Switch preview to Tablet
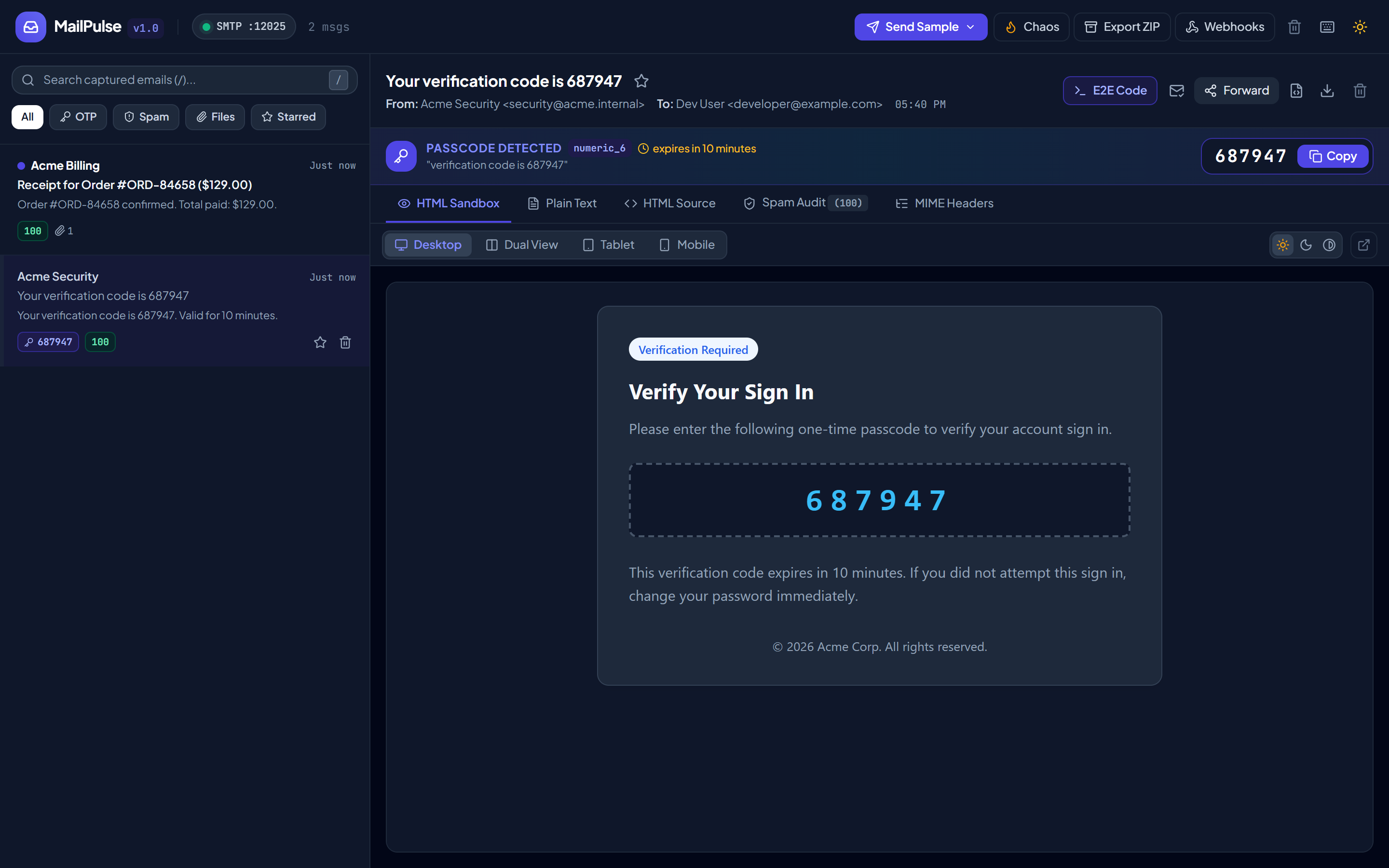The height and width of the screenshot is (868, 1389). [x=608, y=245]
